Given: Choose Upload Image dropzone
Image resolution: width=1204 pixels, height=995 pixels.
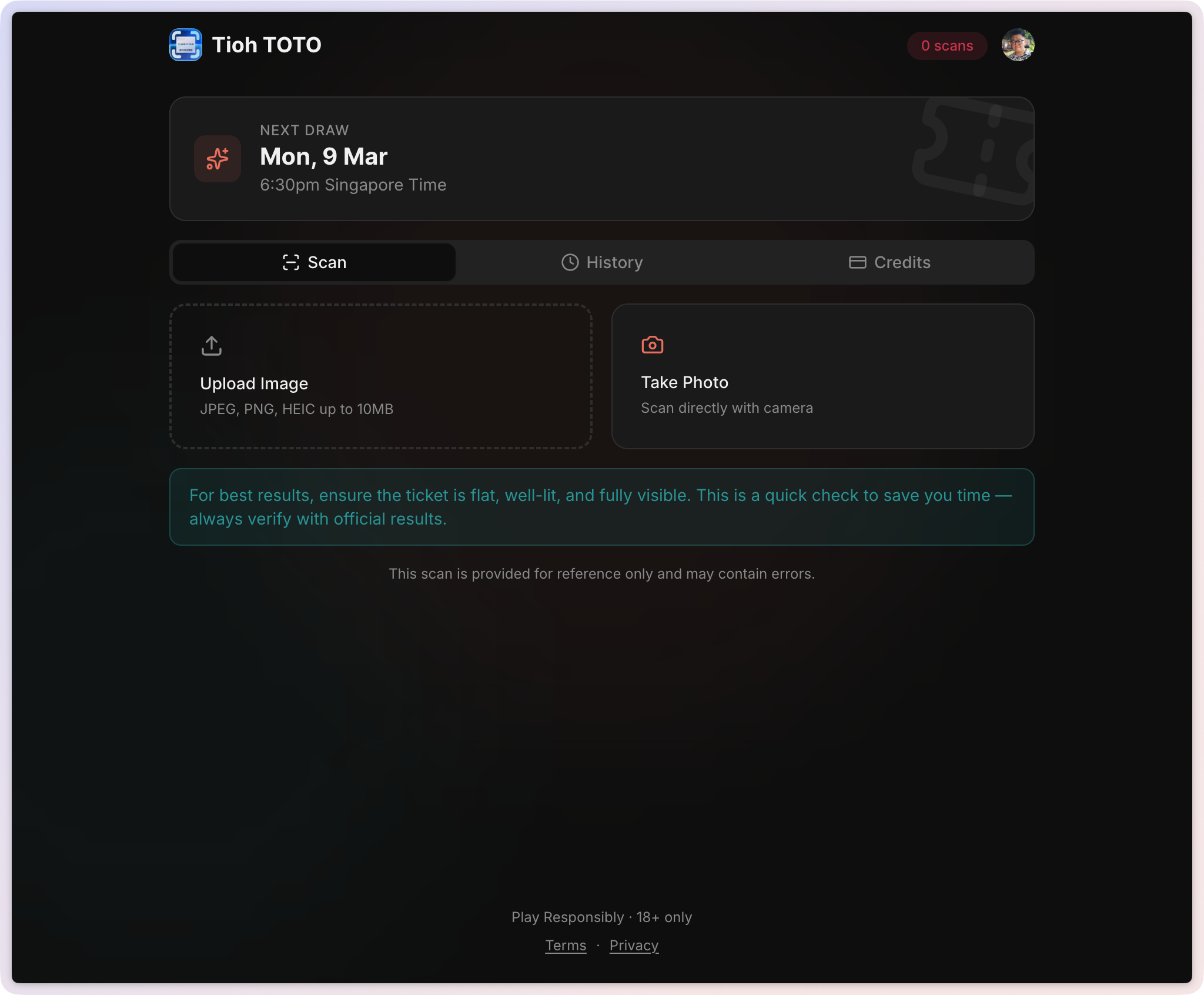Looking at the screenshot, I should click(381, 376).
